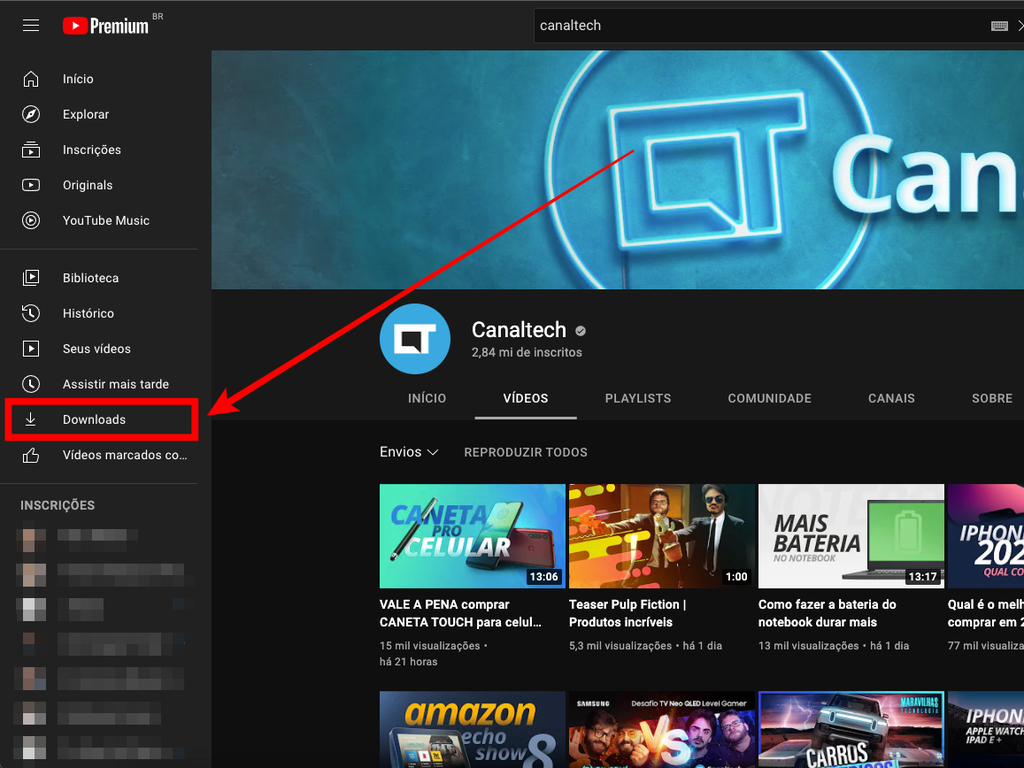
Task: Click '15 mil visualizações' under the caneta video
Action: 430,646
